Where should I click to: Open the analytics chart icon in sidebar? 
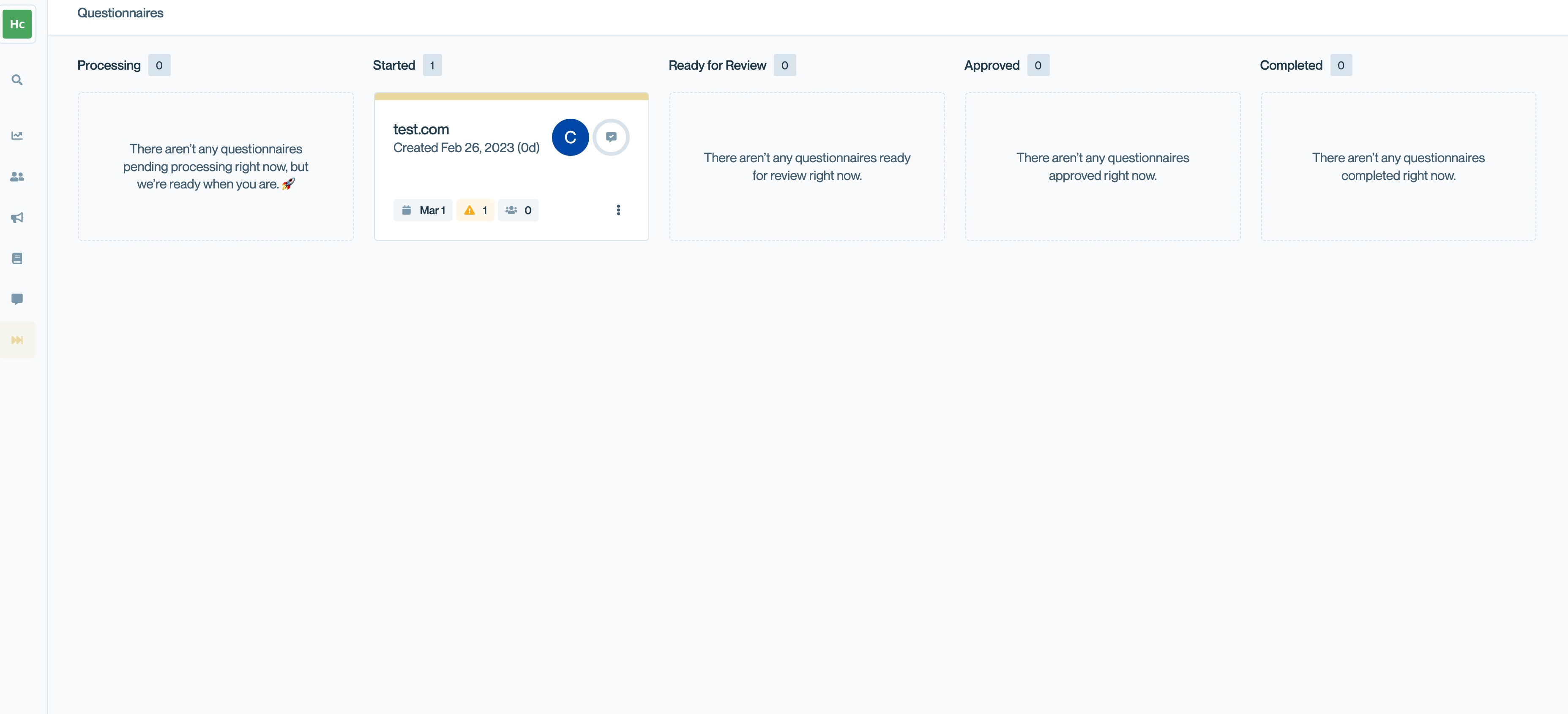[x=17, y=135]
